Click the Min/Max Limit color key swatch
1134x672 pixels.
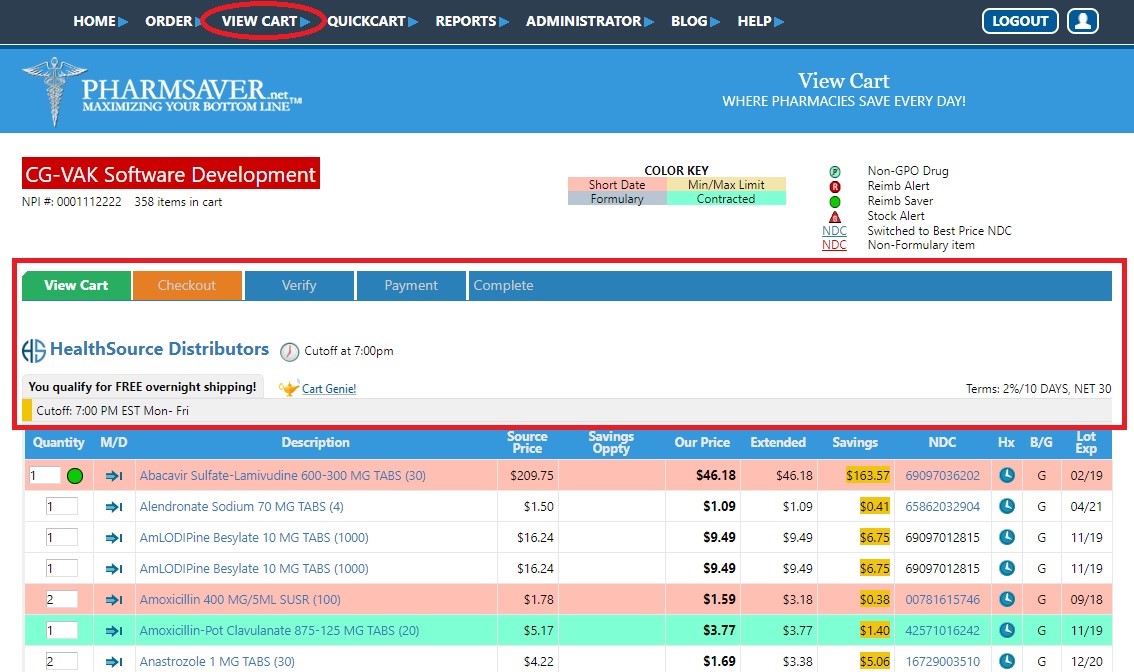tap(726, 184)
